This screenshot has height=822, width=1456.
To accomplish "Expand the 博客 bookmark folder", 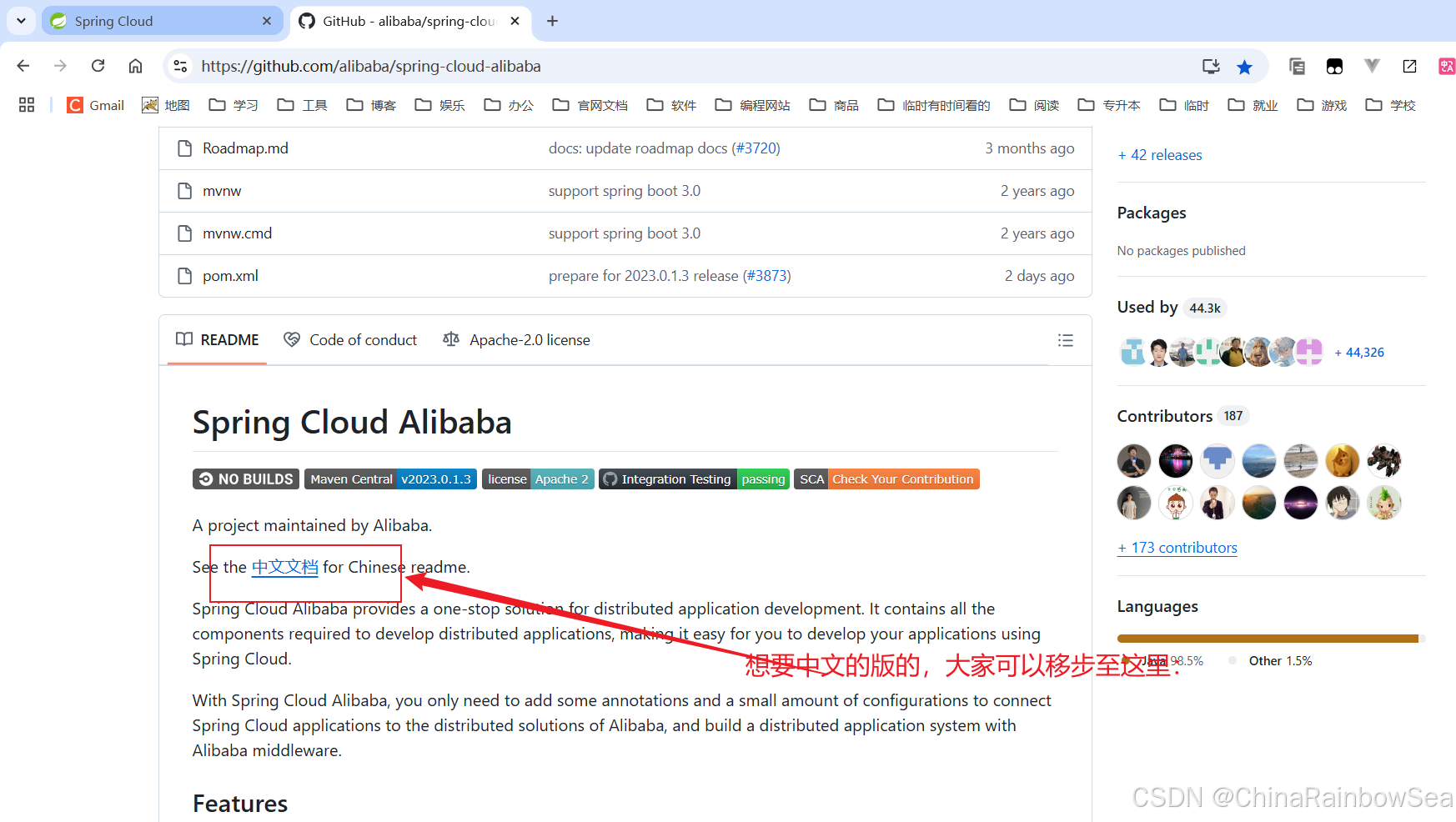I will pos(371,105).
